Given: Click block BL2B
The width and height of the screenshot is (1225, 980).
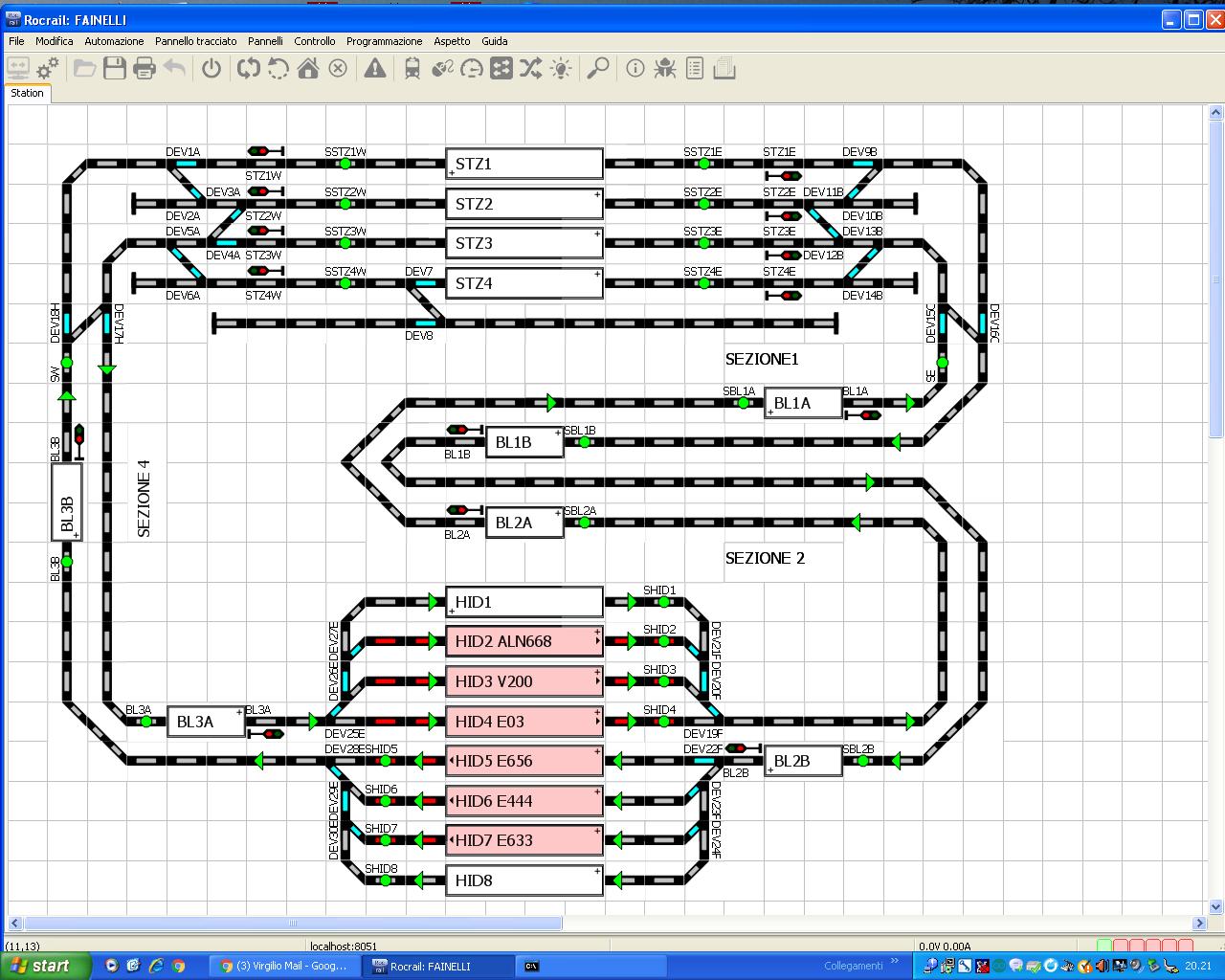Looking at the screenshot, I should tap(803, 761).
